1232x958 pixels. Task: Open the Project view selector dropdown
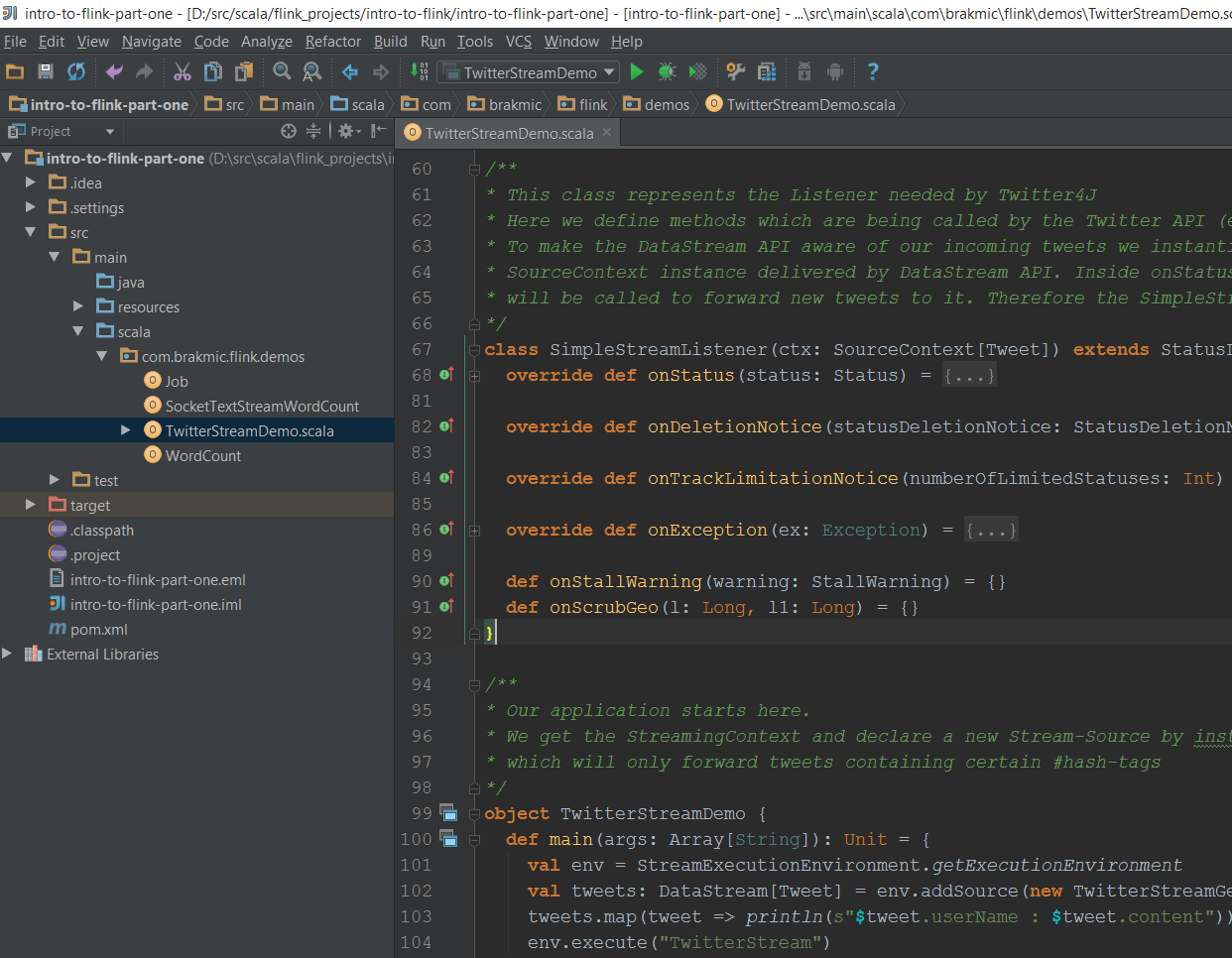[109, 131]
